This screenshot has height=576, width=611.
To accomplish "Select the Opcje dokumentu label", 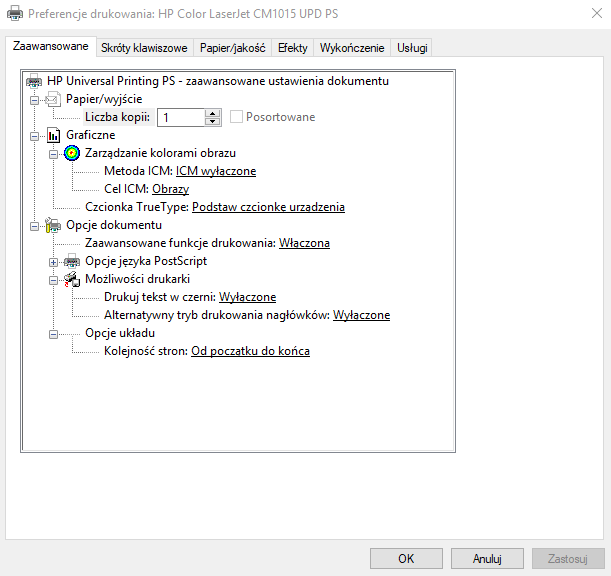I will tap(114, 225).
